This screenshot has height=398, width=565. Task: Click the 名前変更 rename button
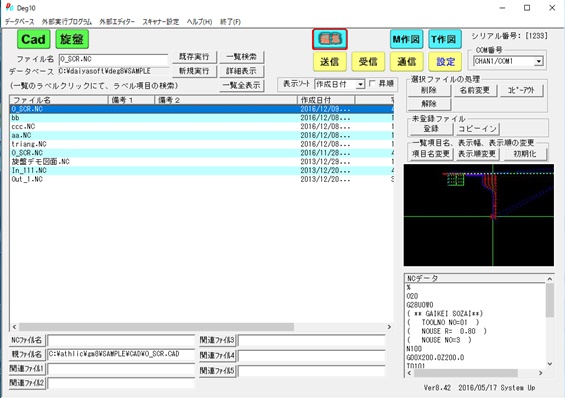tap(475, 90)
